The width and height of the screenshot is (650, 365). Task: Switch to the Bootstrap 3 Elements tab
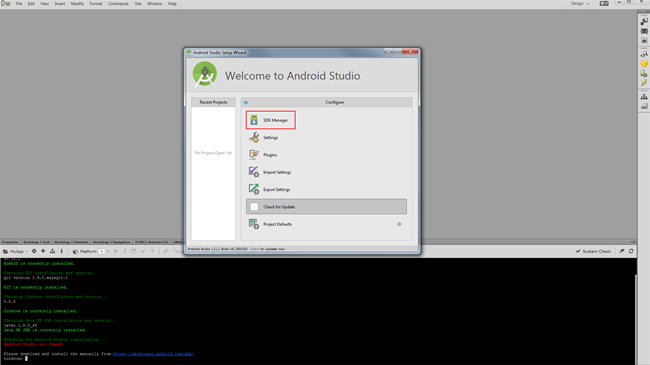[71, 242]
